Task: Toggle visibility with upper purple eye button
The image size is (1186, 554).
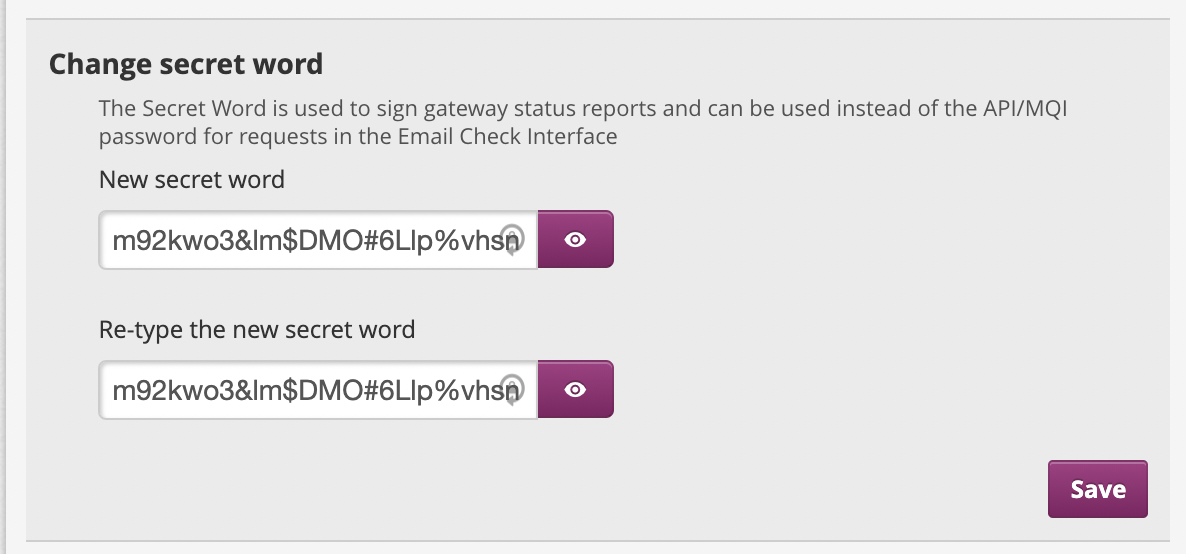Action: tap(575, 239)
